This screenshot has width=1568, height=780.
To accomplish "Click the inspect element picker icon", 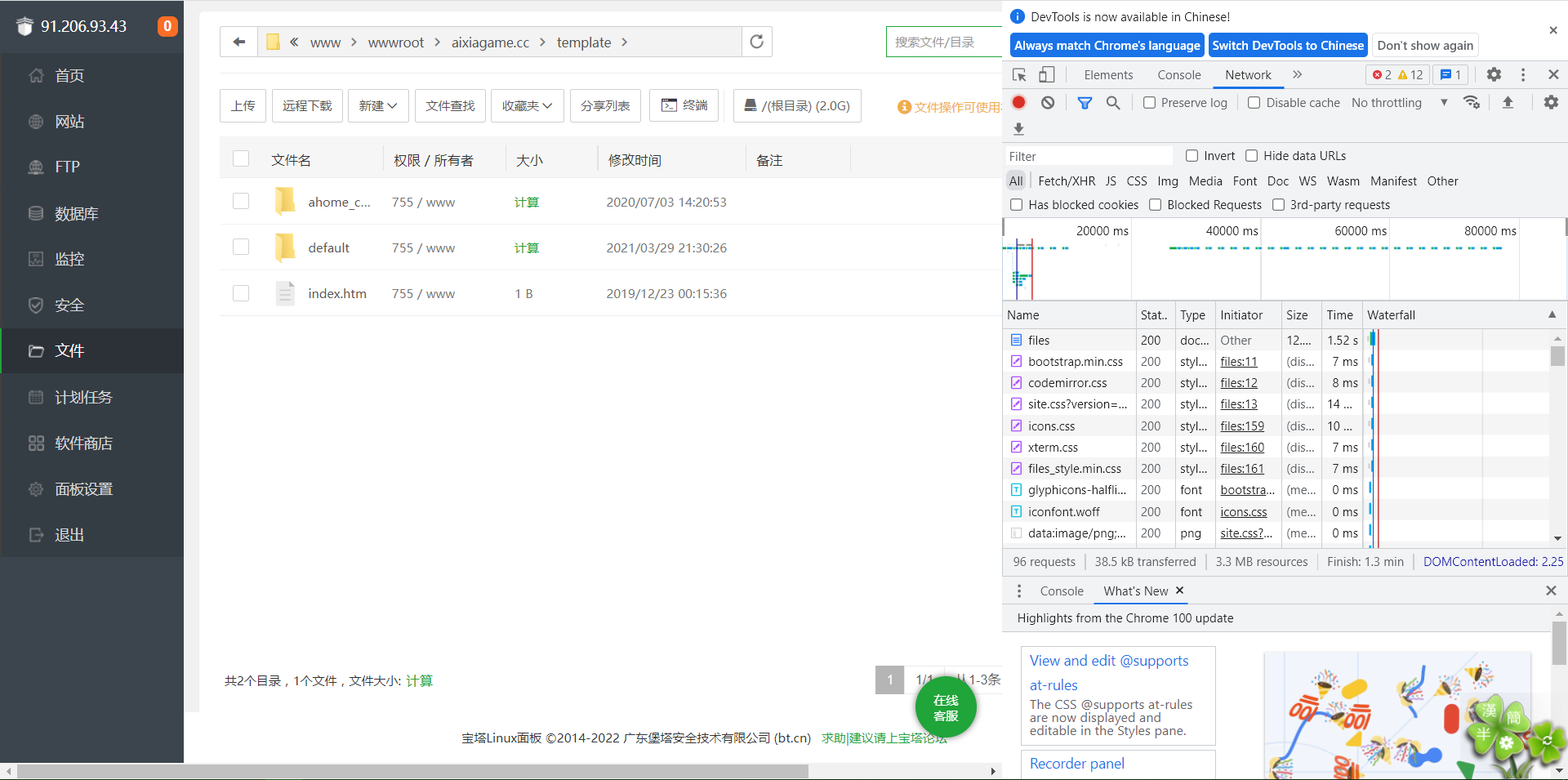I will 1019,74.
